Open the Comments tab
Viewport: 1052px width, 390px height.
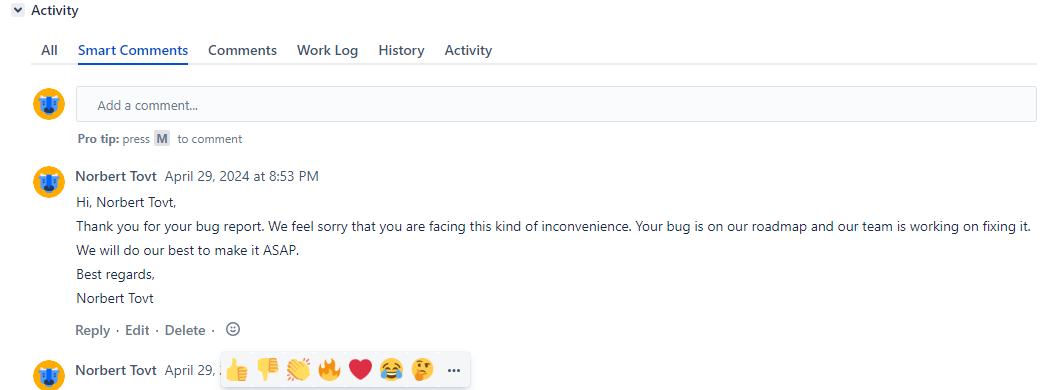tap(242, 50)
